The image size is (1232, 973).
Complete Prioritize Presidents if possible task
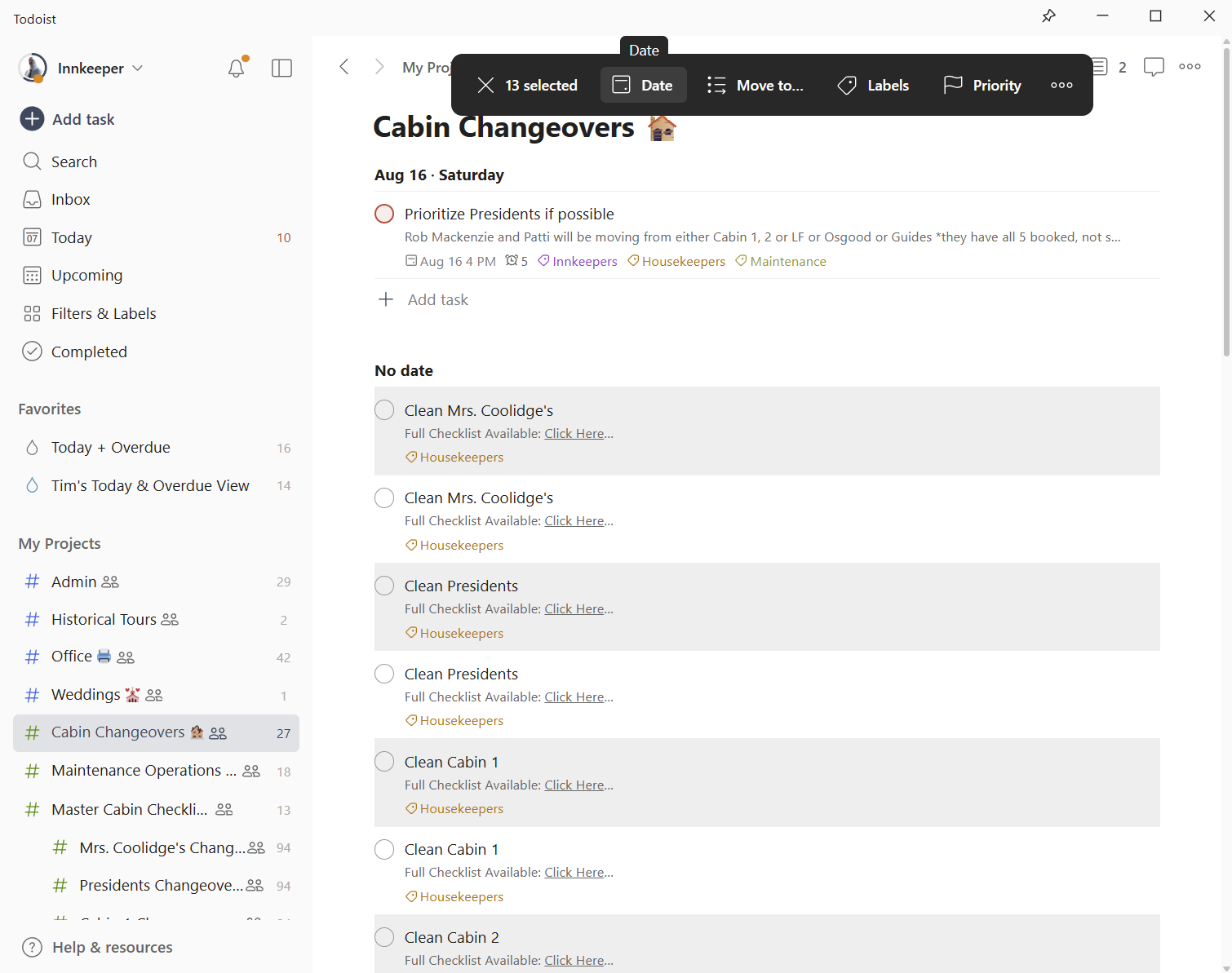point(384,215)
